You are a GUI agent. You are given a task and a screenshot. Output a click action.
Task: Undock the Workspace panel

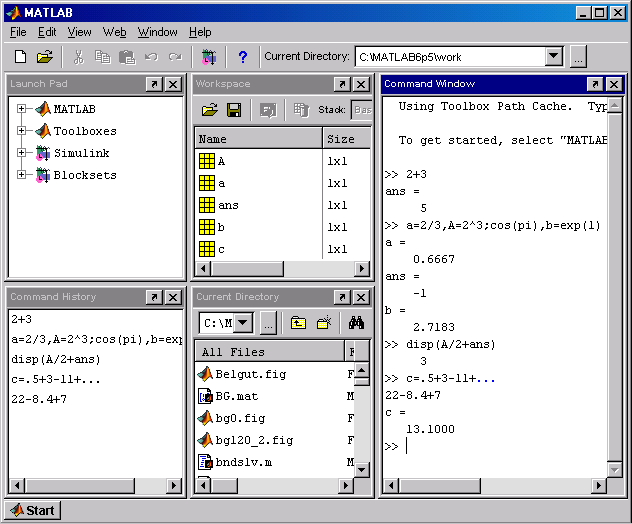342,84
